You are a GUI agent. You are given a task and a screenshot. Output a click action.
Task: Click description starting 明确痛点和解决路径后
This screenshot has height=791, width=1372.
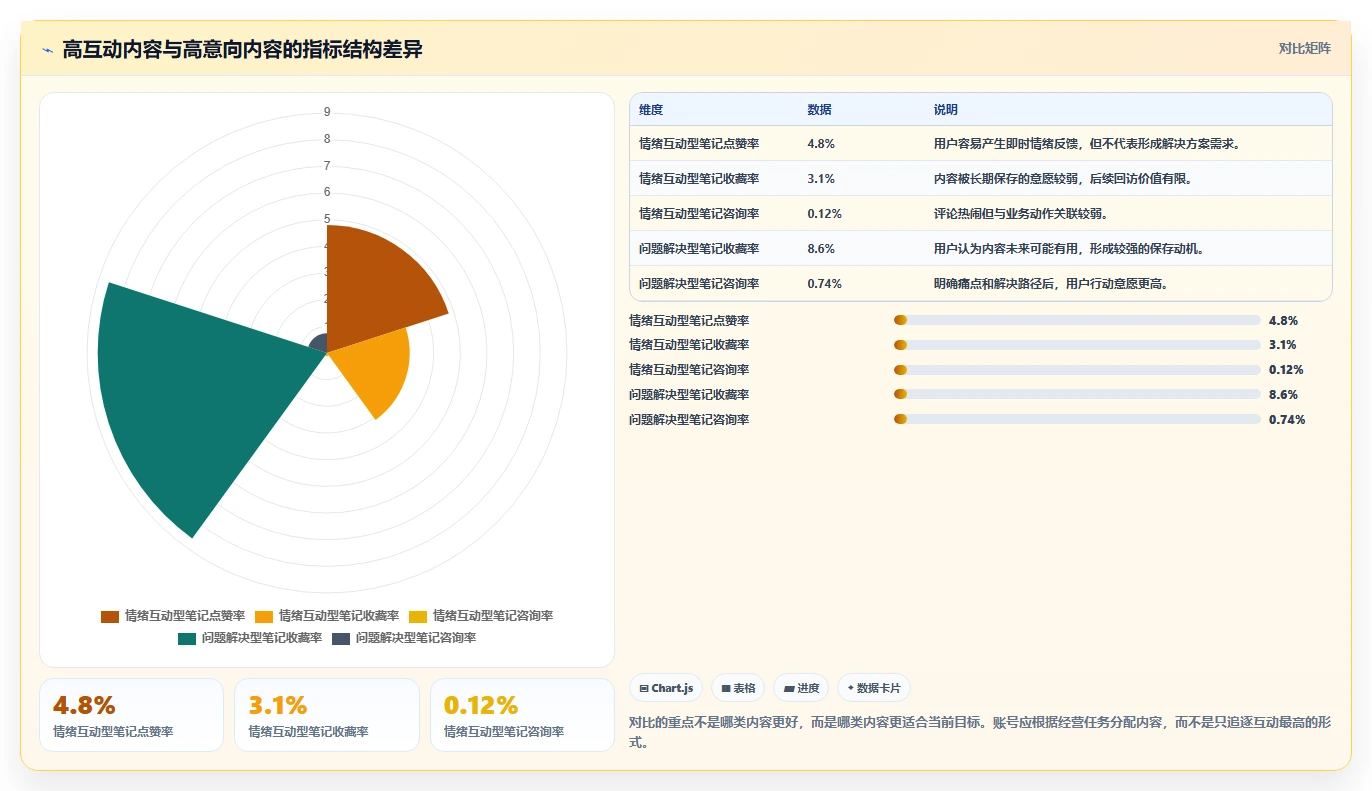click(1051, 284)
